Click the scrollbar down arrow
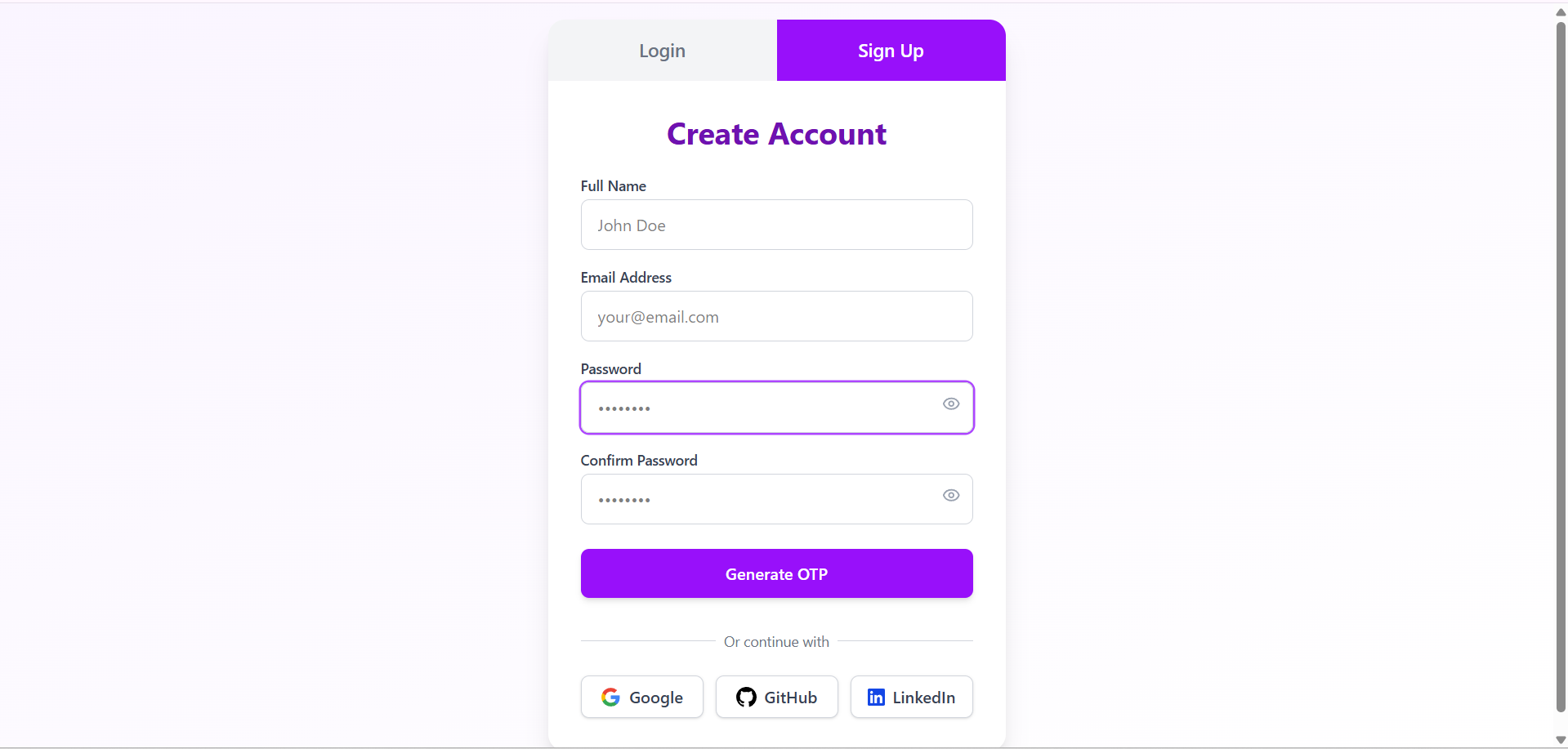 (x=1561, y=740)
